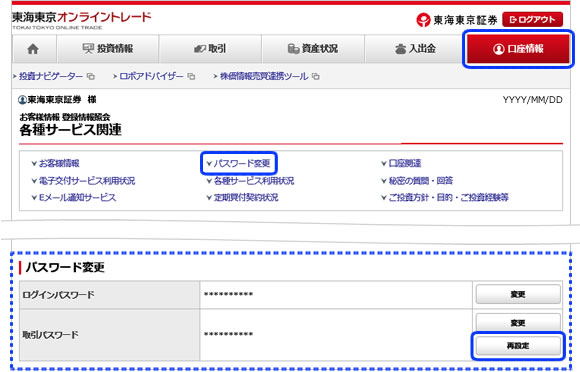This screenshot has width=580, height=372.
Task: Open the 株価情報売買連携ツール link
Action: [x=264, y=77]
